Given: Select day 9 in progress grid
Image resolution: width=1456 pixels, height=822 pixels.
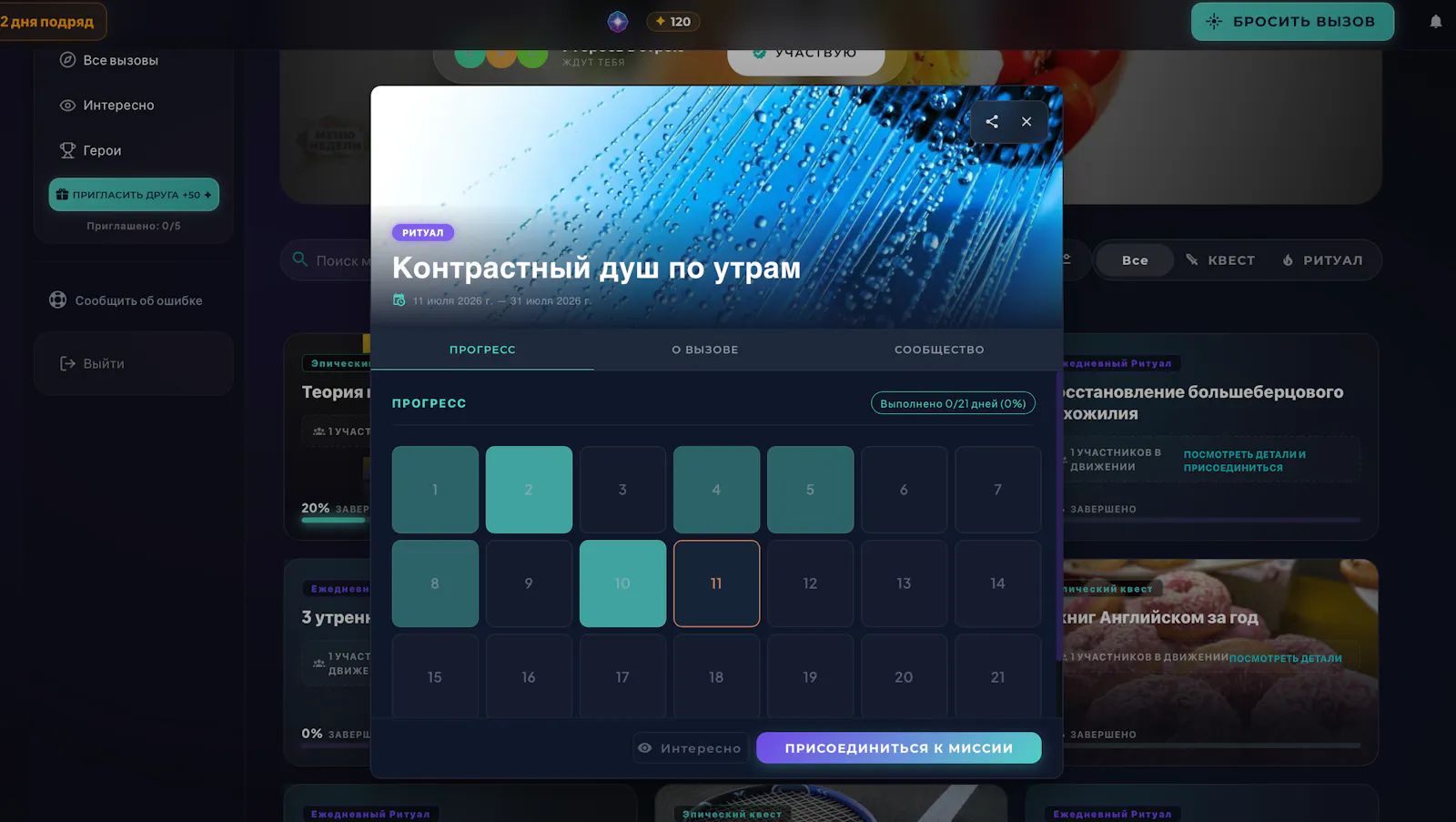Looking at the screenshot, I should point(529,584).
